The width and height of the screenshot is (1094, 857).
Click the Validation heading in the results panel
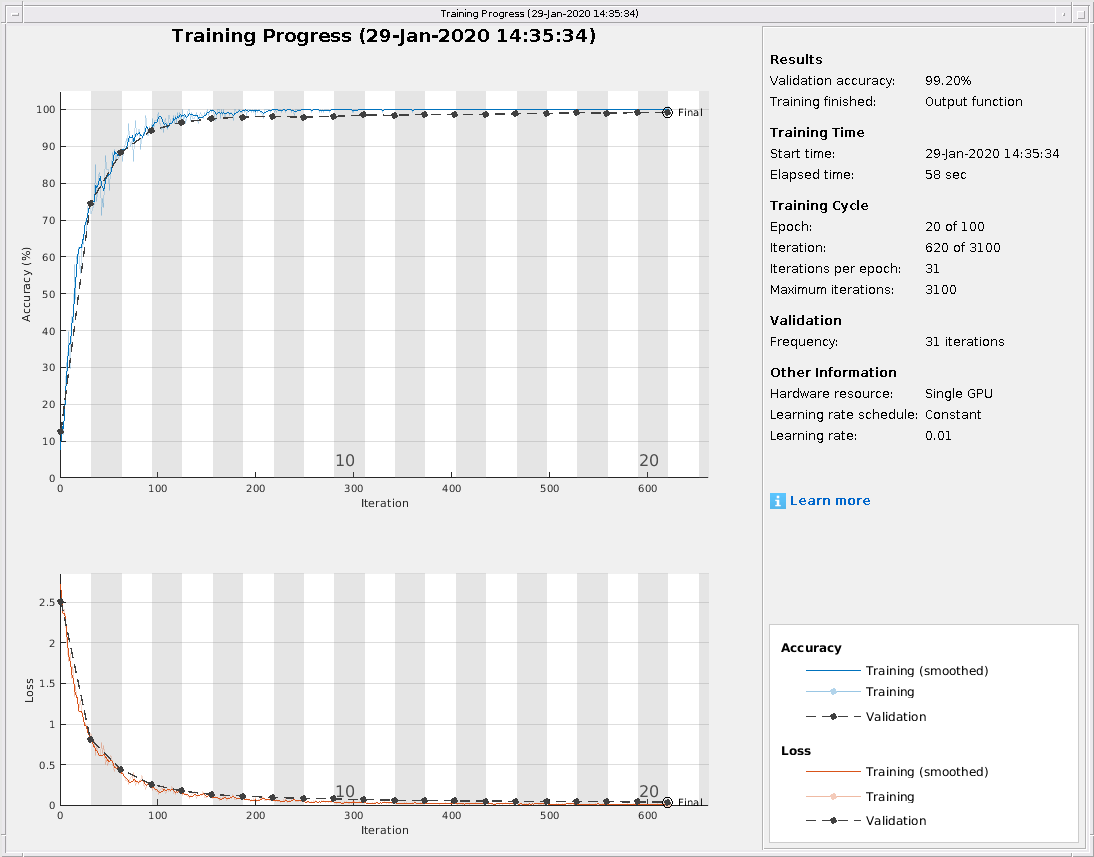tap(806, 320)
